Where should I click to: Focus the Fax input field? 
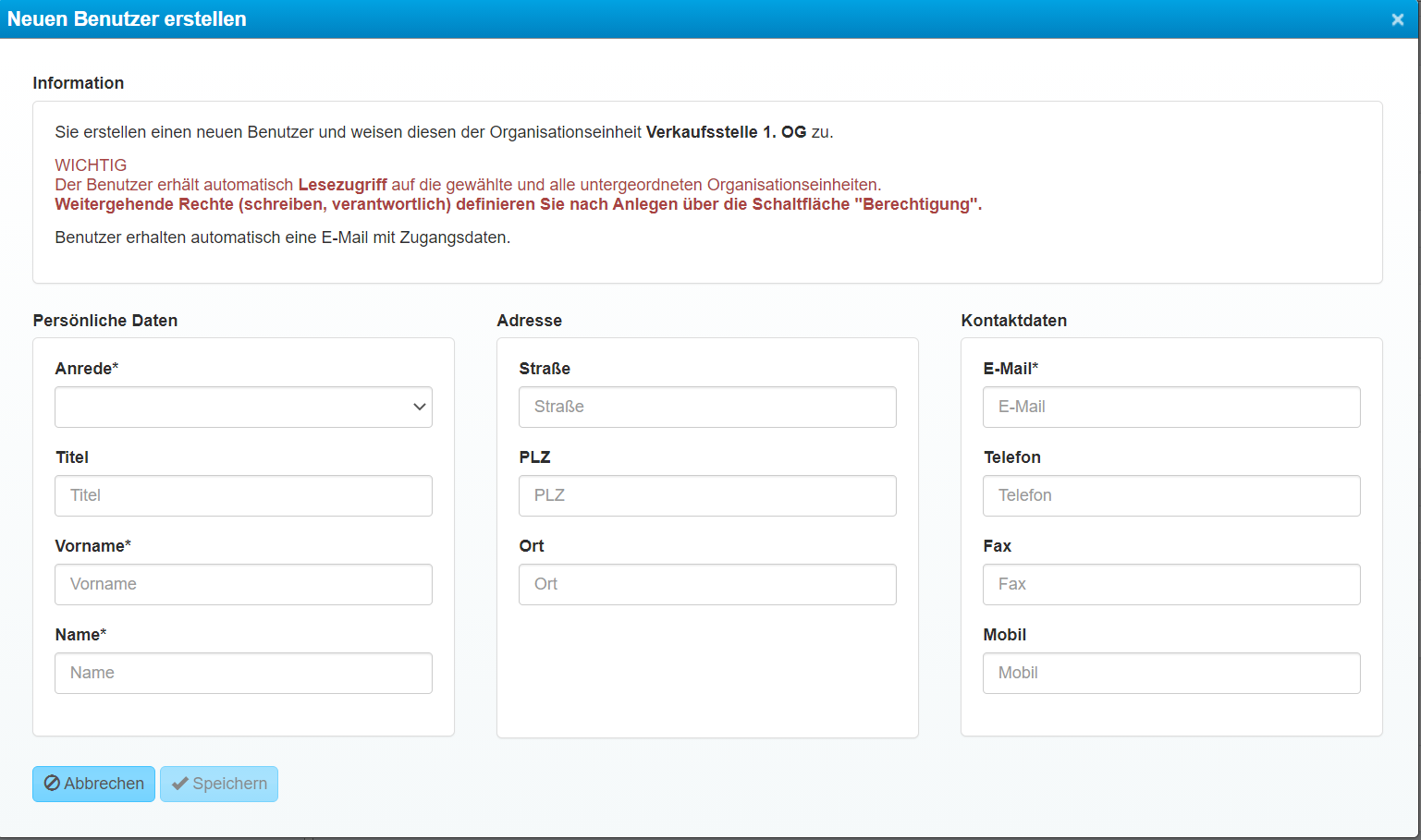[1171, 584]
